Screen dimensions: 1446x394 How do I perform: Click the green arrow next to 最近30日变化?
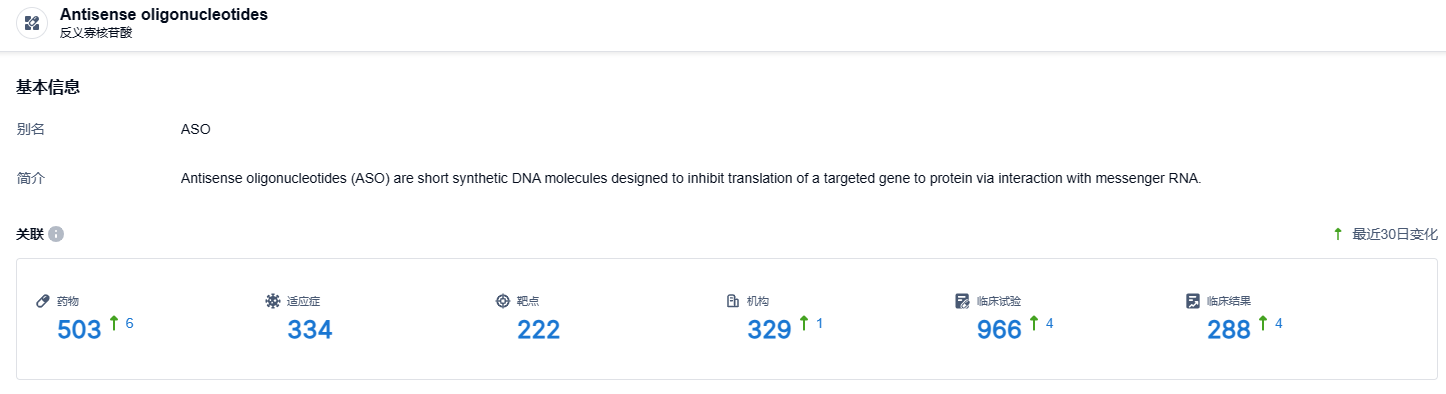(1338, 234)
